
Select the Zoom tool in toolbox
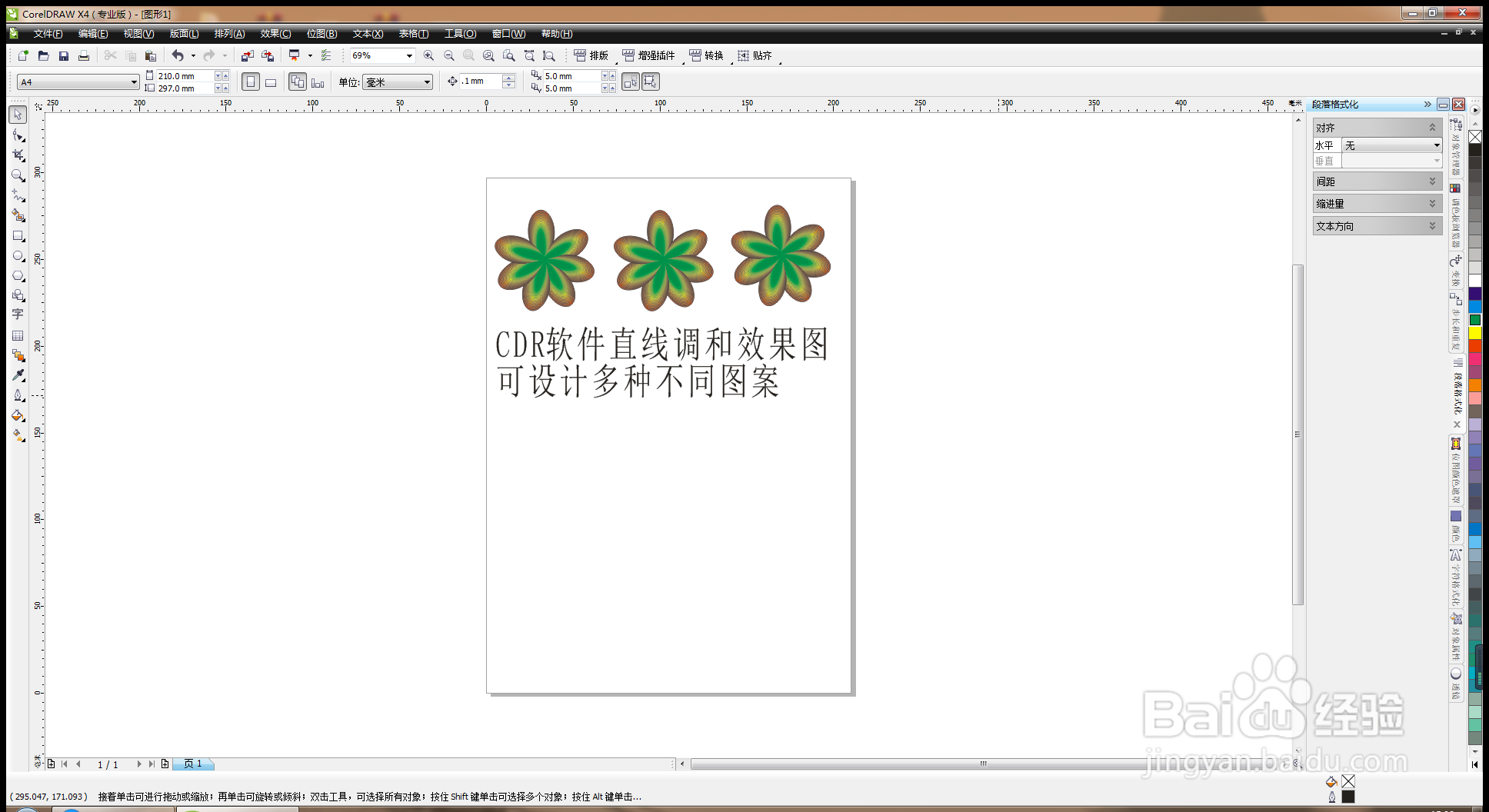pyautogui.click(x=18, y=175)
